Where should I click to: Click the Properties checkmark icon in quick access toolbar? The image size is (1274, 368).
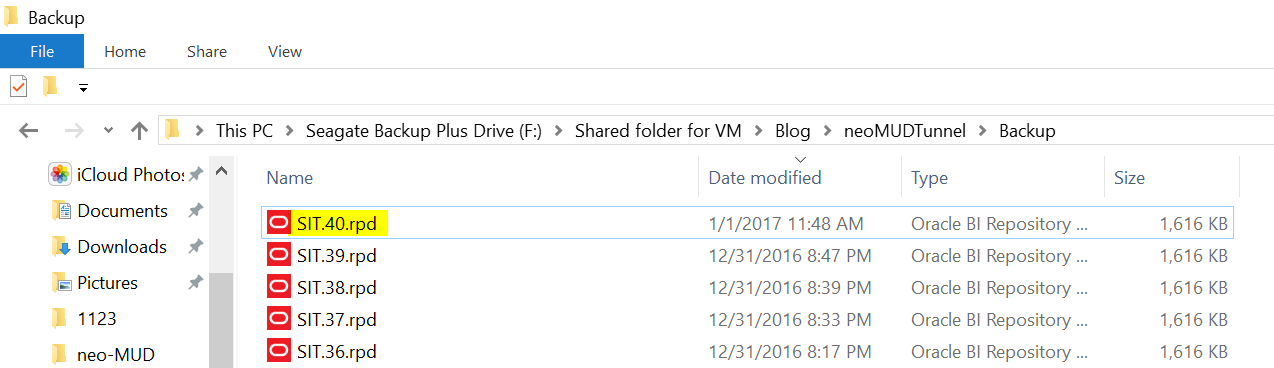[18, 87]
